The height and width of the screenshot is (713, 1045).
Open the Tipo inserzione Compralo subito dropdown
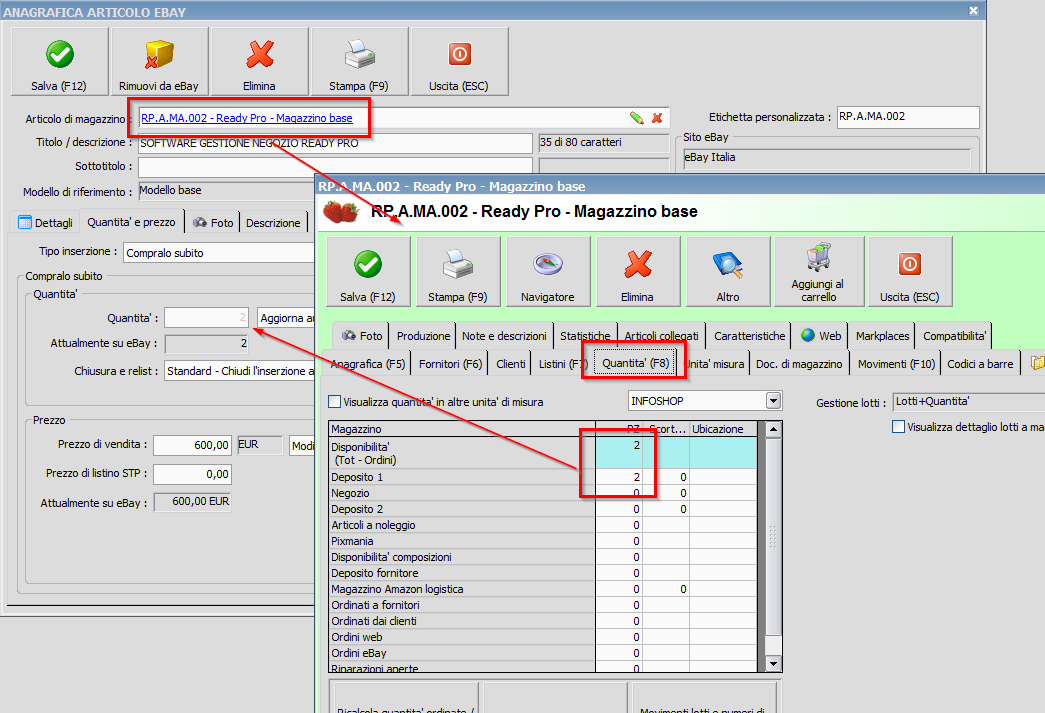coord(219,253)
